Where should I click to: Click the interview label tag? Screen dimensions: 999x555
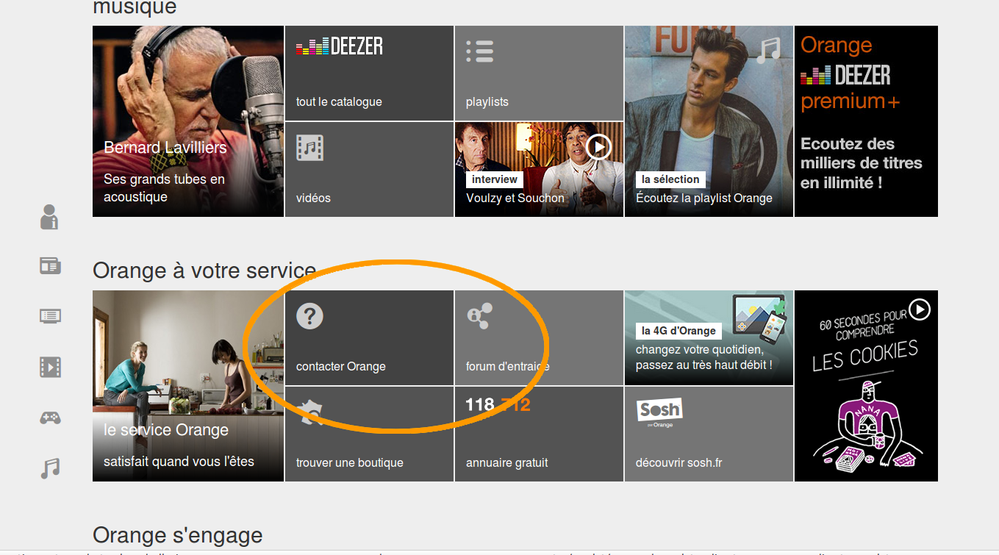(494, 180)
